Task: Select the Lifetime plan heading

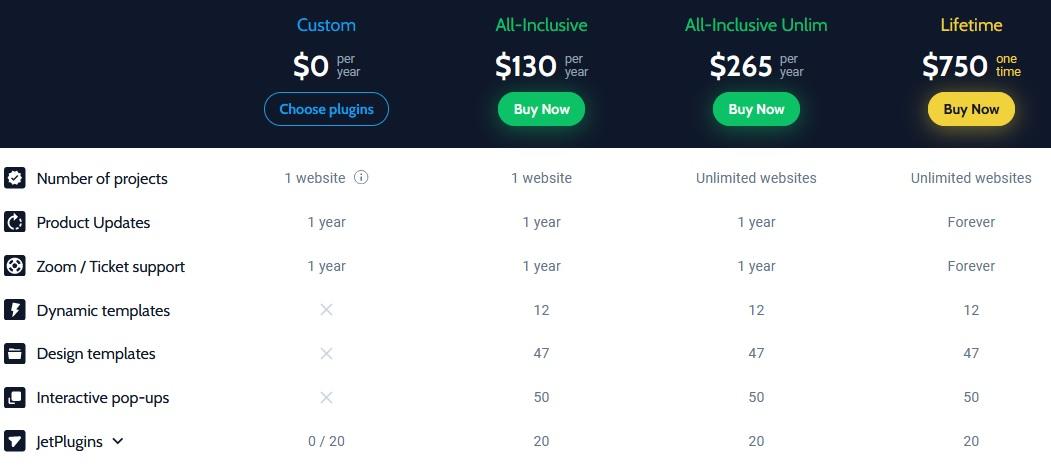Action: click(971, 25)
